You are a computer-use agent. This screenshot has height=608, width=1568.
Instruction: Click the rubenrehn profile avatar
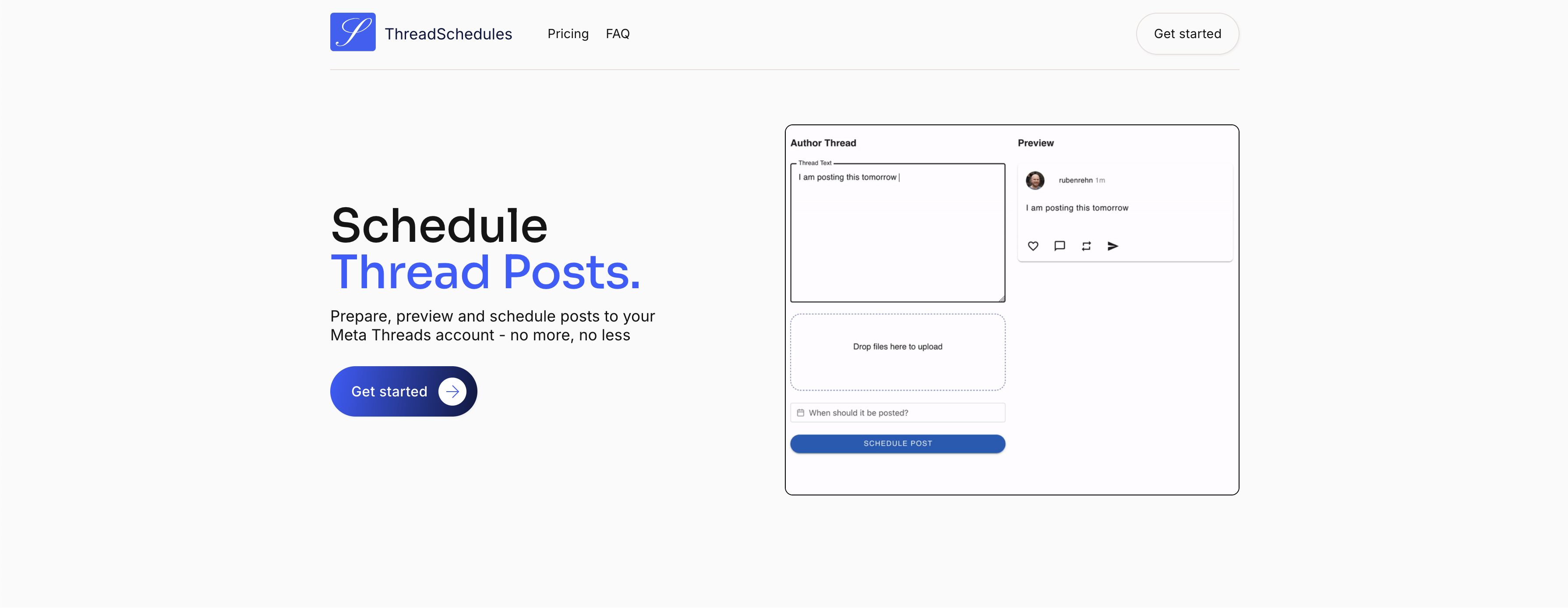[1035, 180]
